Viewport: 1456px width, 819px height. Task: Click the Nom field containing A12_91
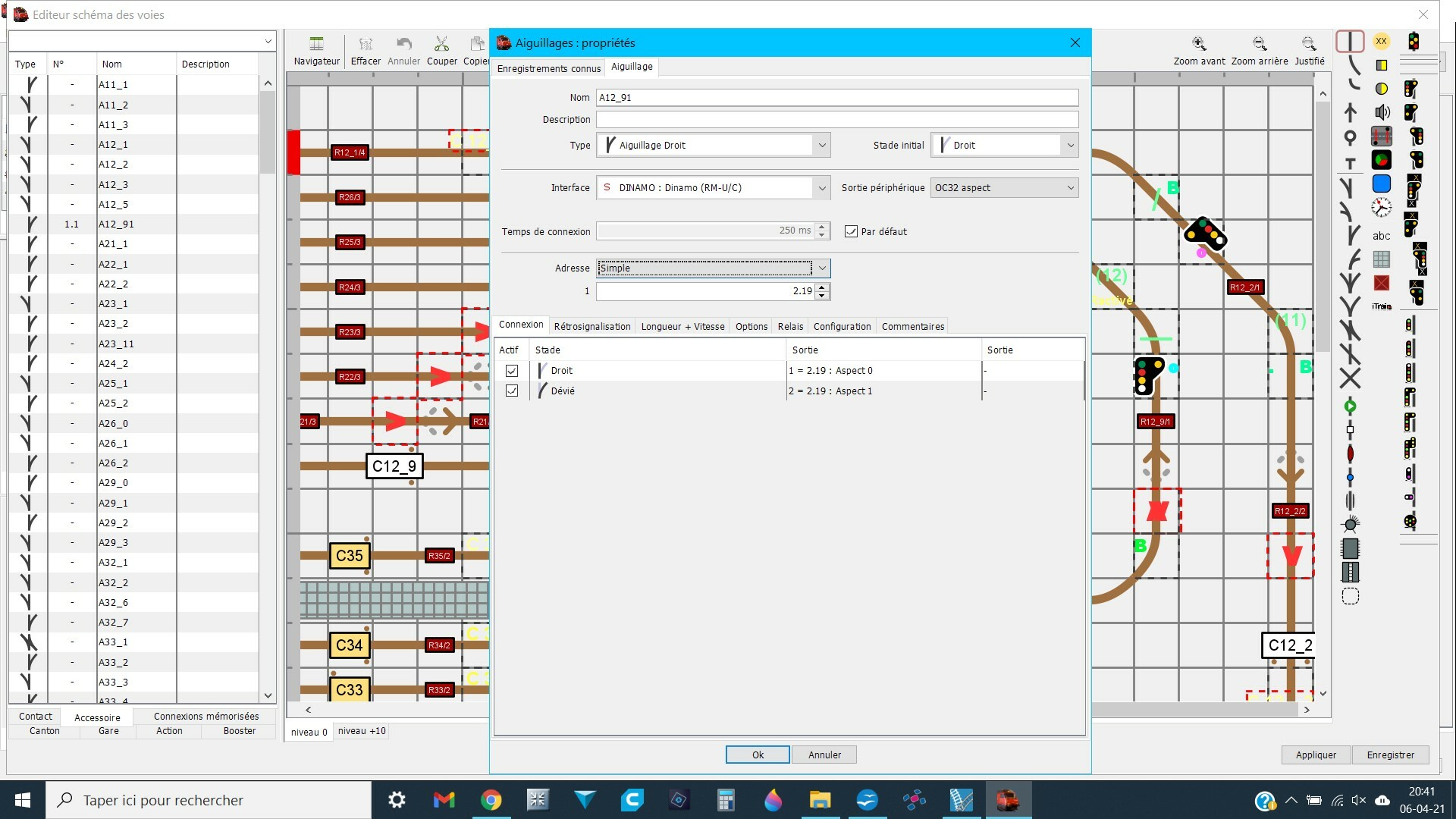pyautogui.click(x=836, y=97)
